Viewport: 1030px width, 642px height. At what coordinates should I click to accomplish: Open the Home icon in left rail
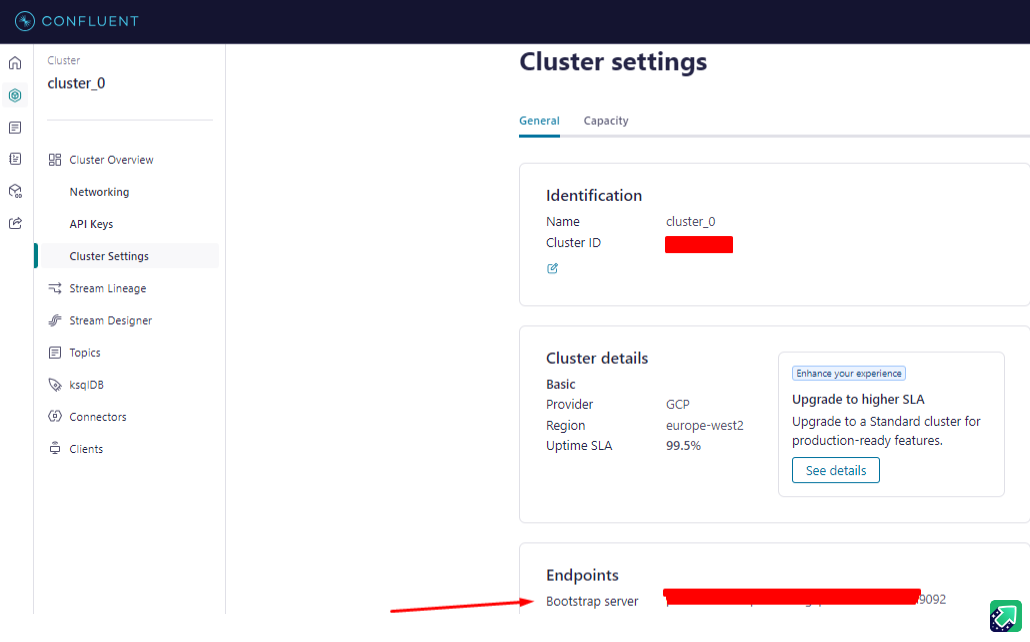tap(15, 63)
